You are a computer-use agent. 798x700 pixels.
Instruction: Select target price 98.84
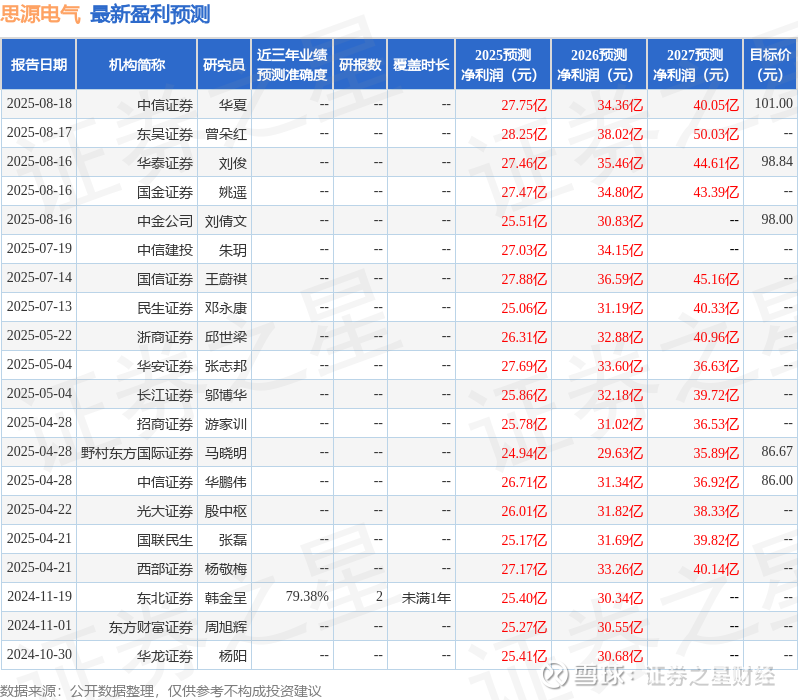pos(777,161)
